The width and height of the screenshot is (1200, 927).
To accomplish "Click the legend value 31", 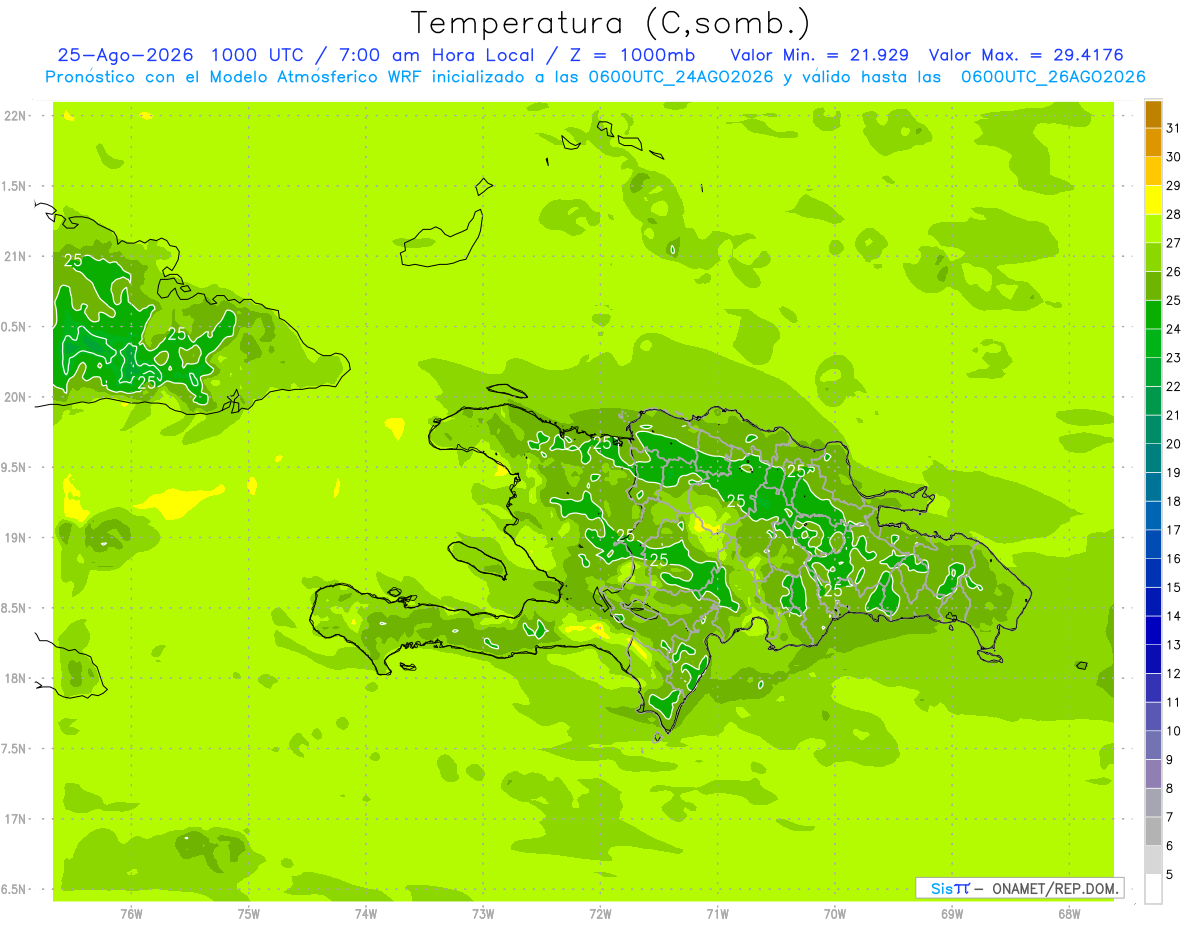I will 1174,128.
